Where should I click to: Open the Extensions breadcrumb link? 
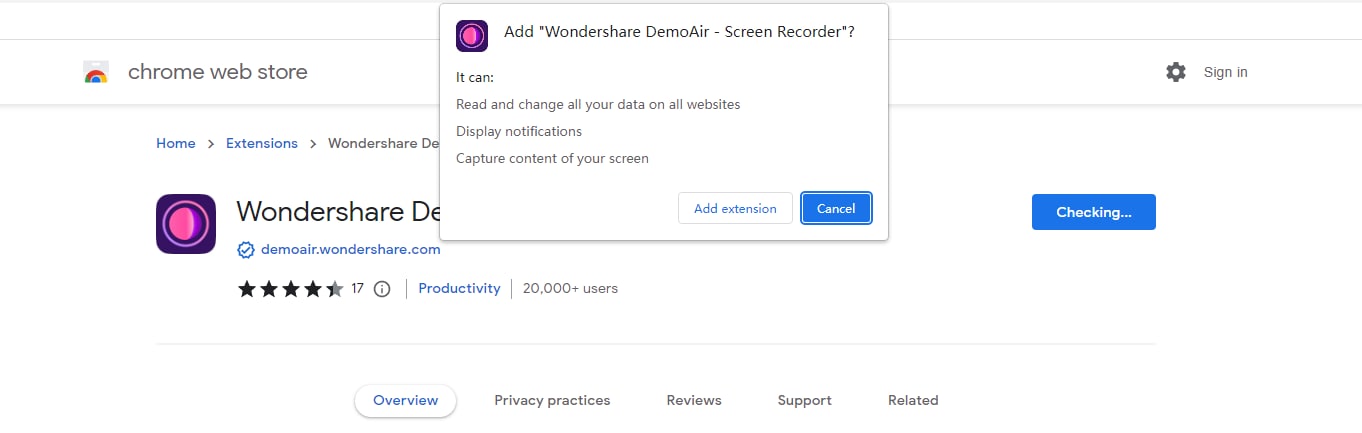pyautogui.click(x=262, y=143)
